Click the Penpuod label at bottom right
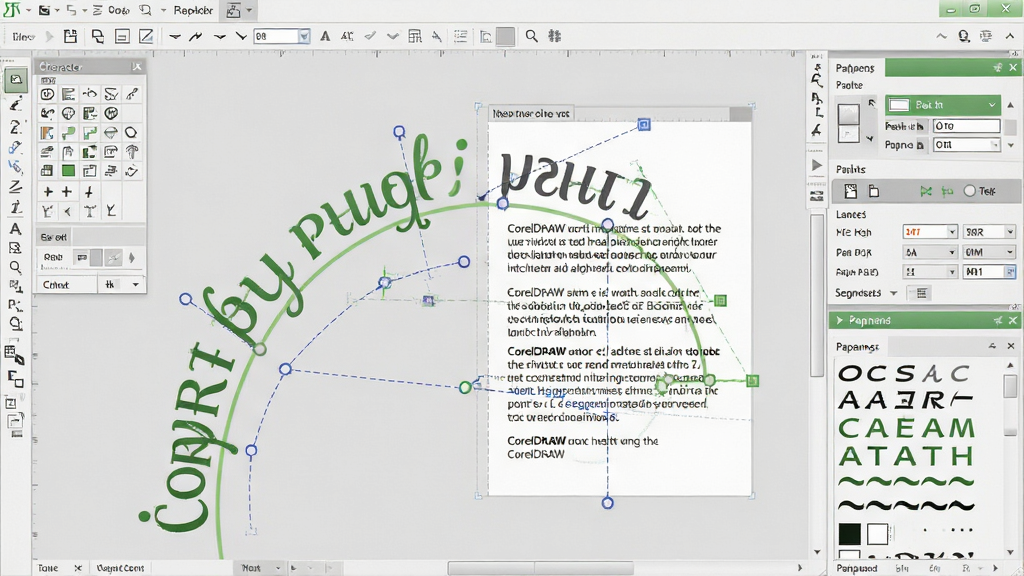Screen dimensions: 1024x576 pos(857,568)
